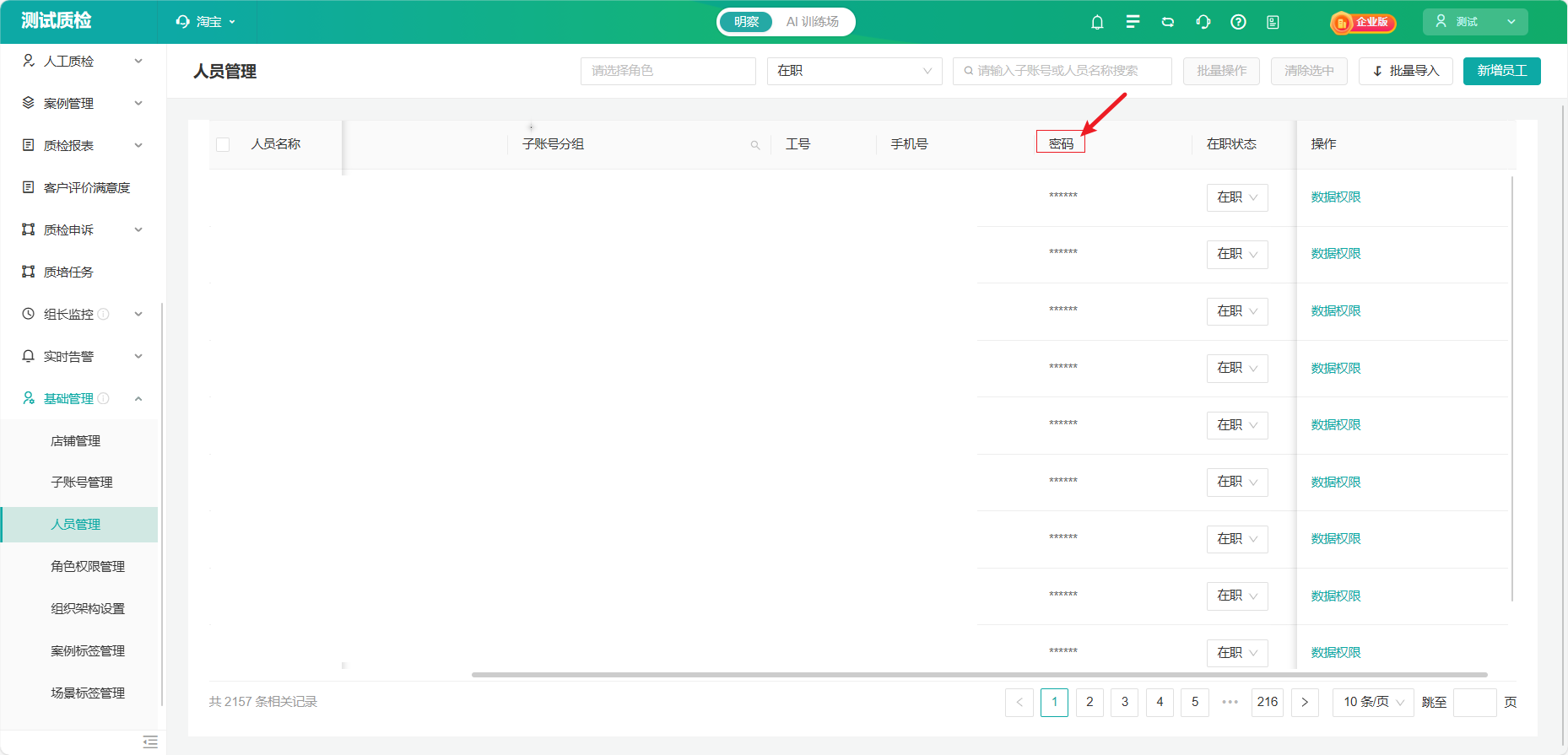The height and width of the screenshot is (755, 1568).
Task: Click the 质检报表 report icon
Action: (x=29, y=145)
